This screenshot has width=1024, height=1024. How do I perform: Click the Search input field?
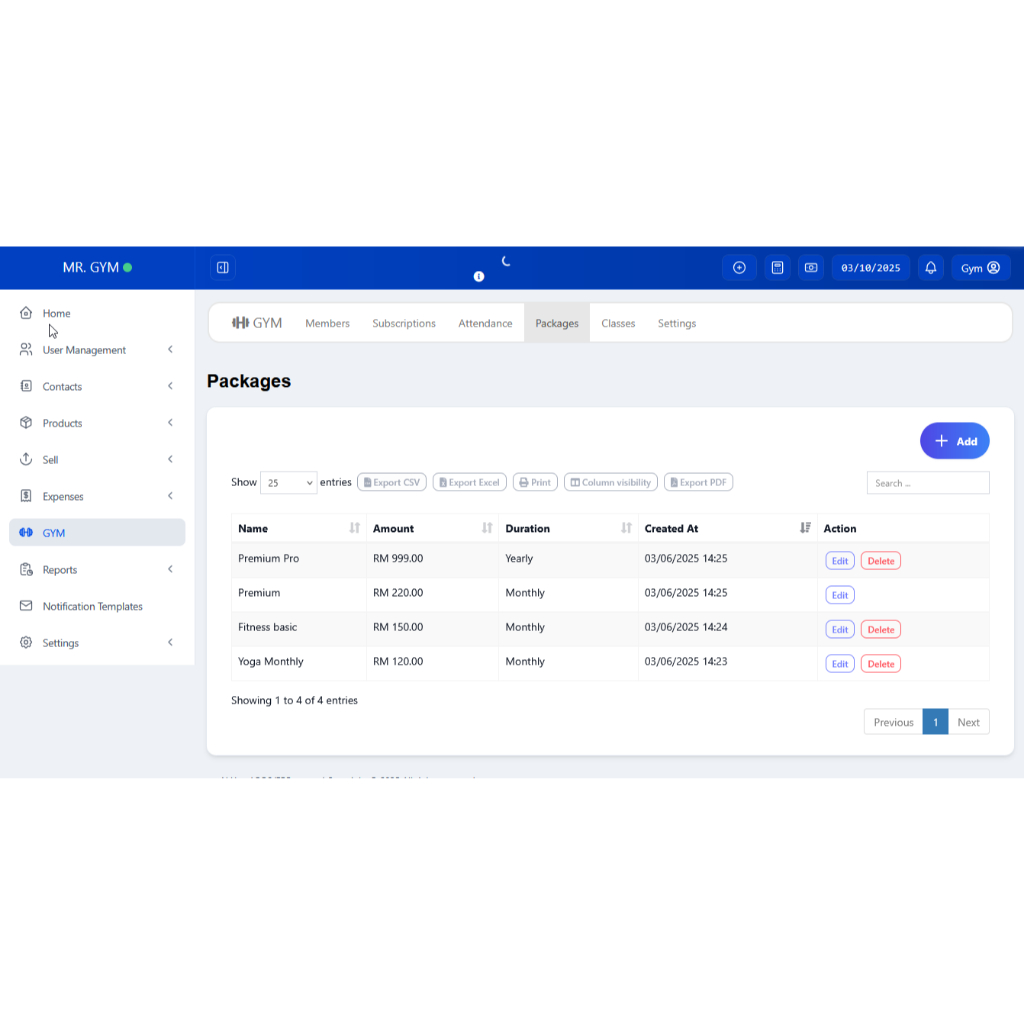pos(927,483)
